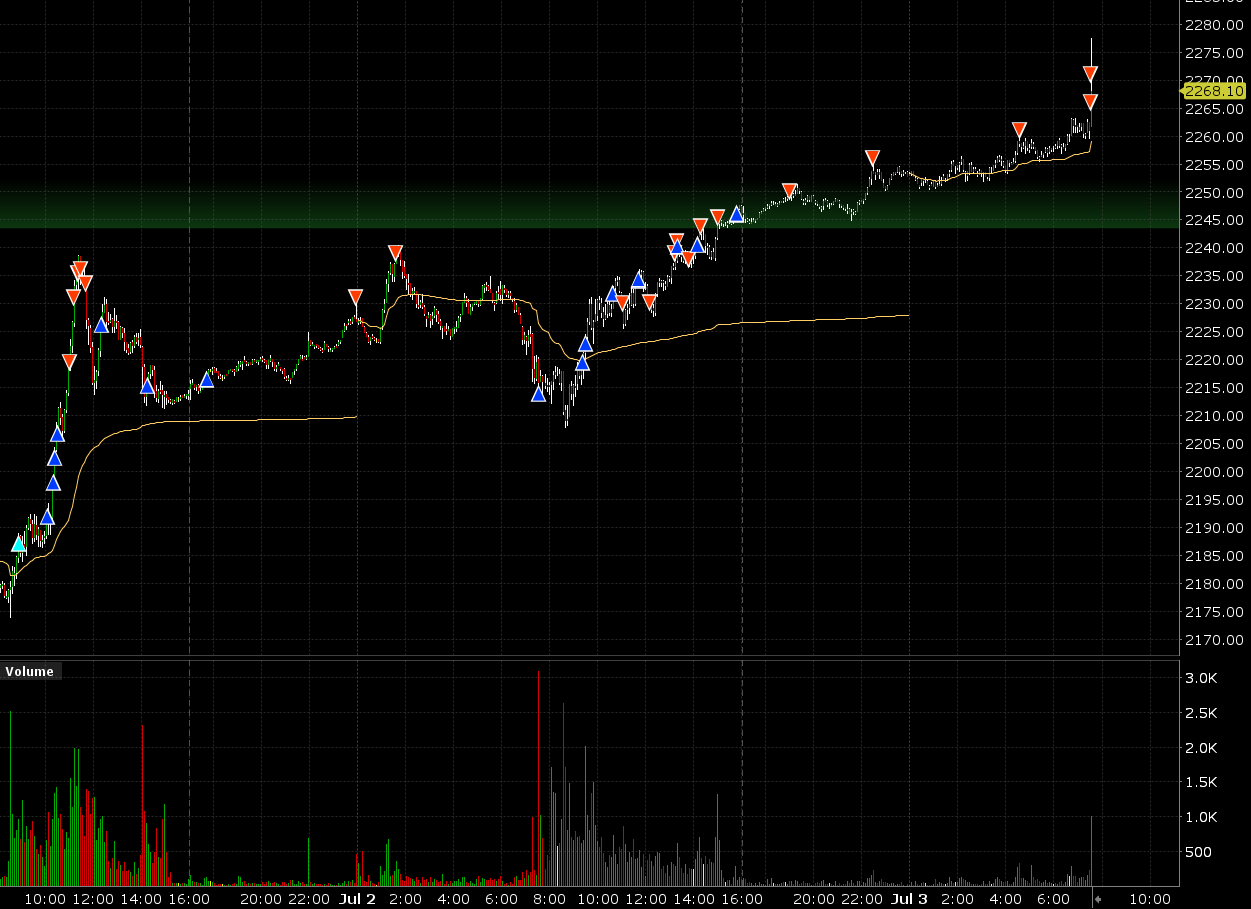Click the blue buy marker near 2207 on the left

(57, 434)
